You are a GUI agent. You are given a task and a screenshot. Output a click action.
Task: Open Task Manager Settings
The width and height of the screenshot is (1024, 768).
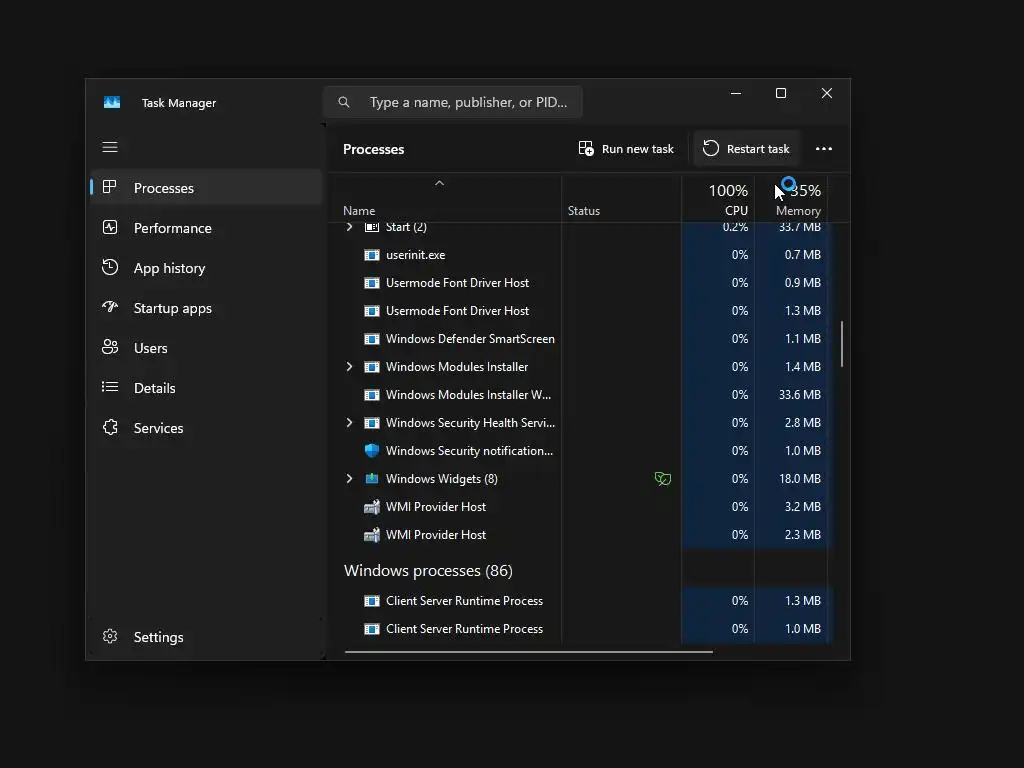(x=206, y=637)
